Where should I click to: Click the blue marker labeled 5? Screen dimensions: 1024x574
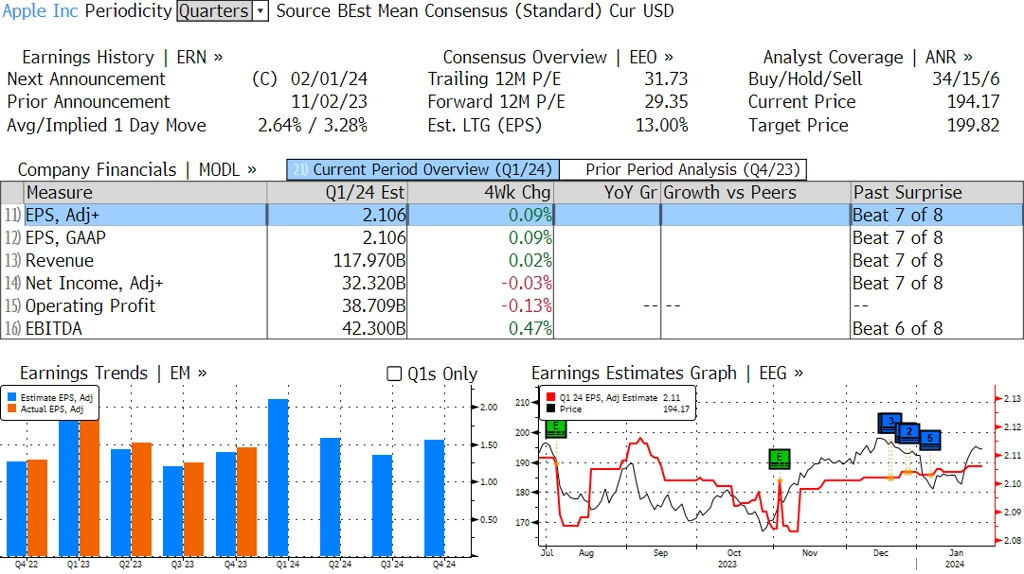930,439
